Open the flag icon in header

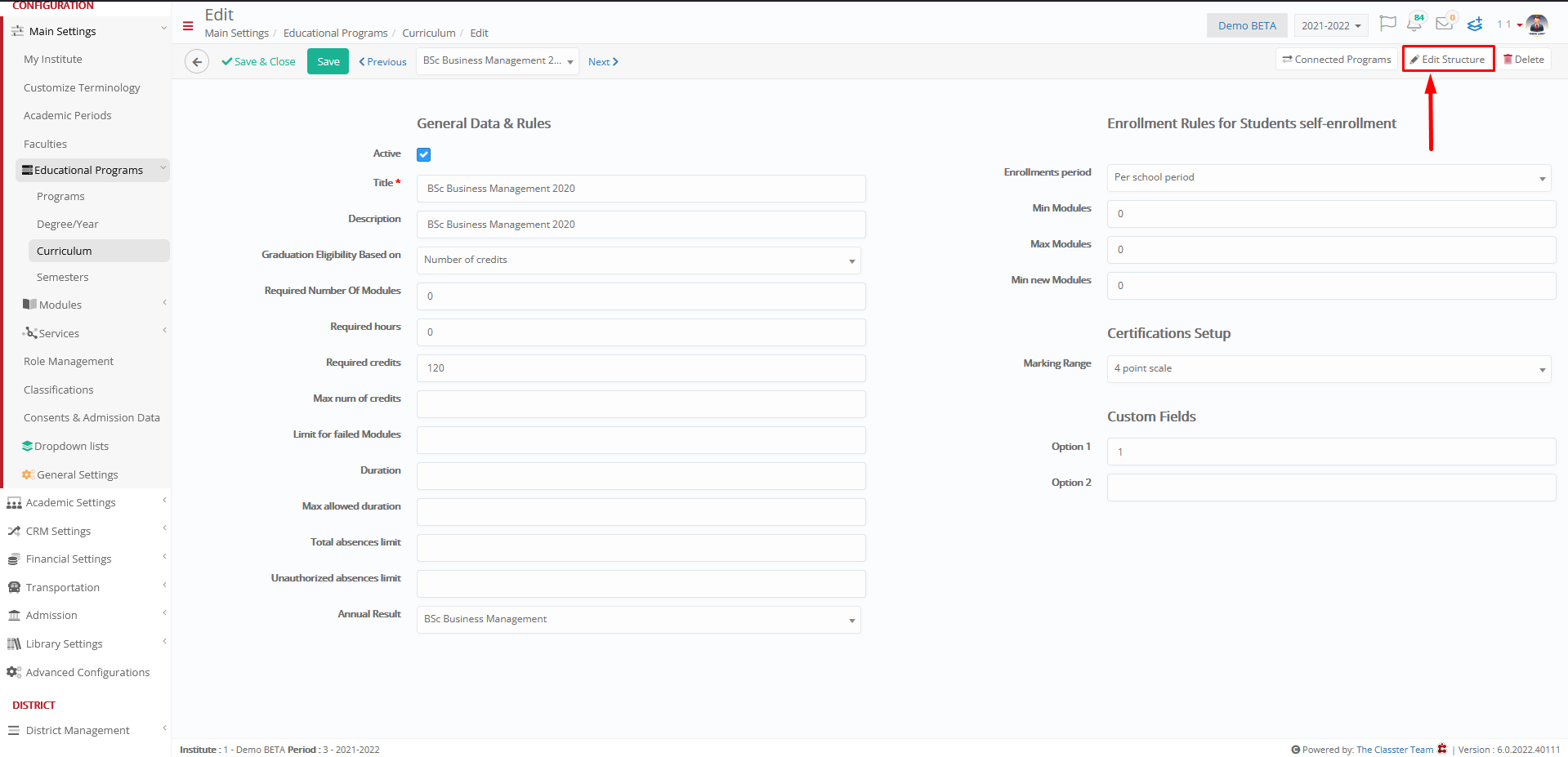[1387, 24]
